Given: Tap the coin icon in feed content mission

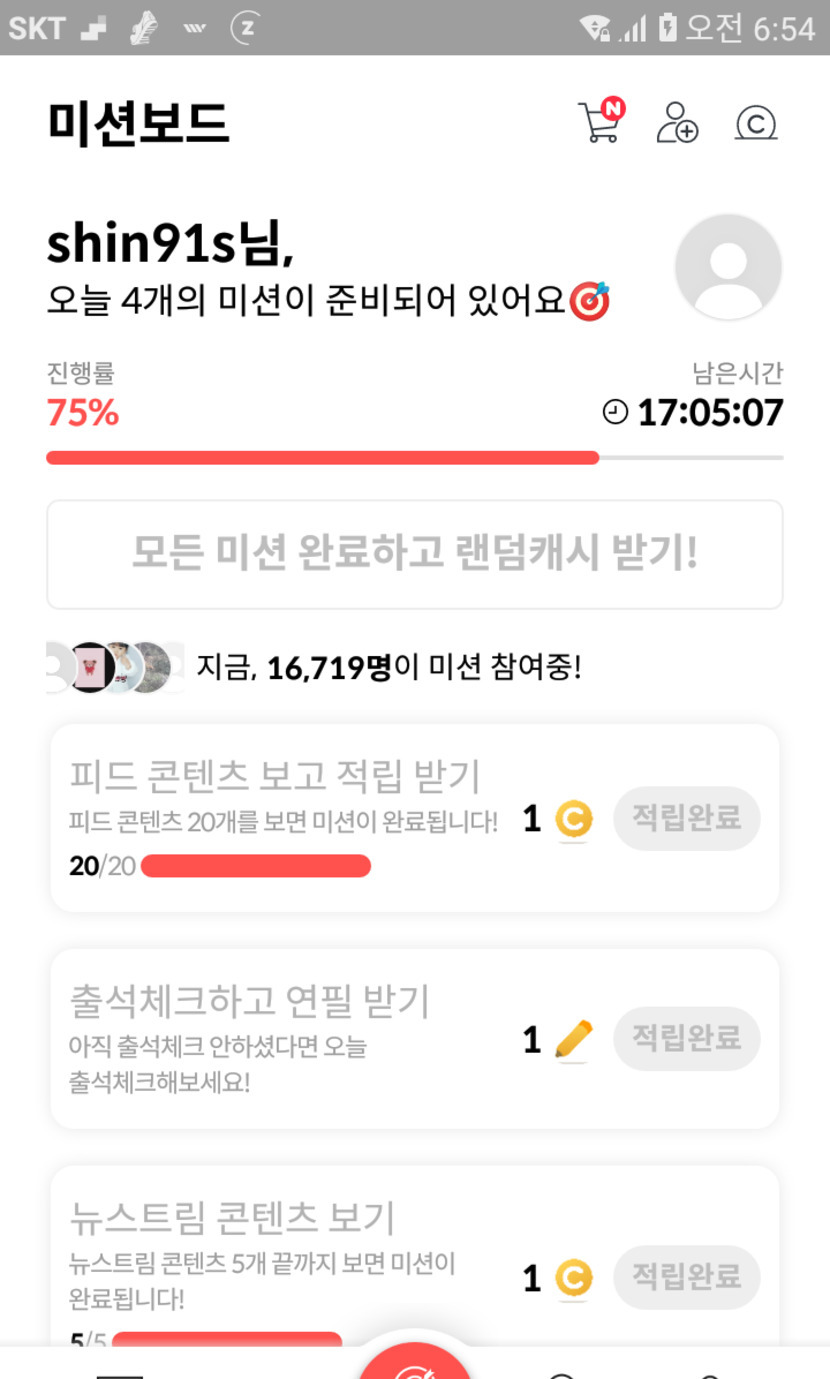Looking at the screenshot, I should click(574, 820).
